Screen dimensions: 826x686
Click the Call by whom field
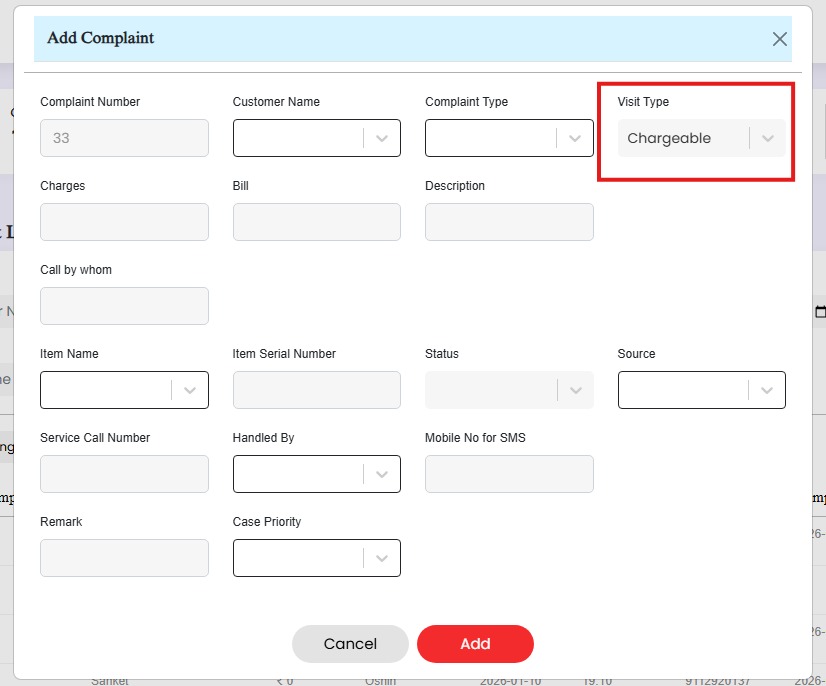click(x=124, y=306)
